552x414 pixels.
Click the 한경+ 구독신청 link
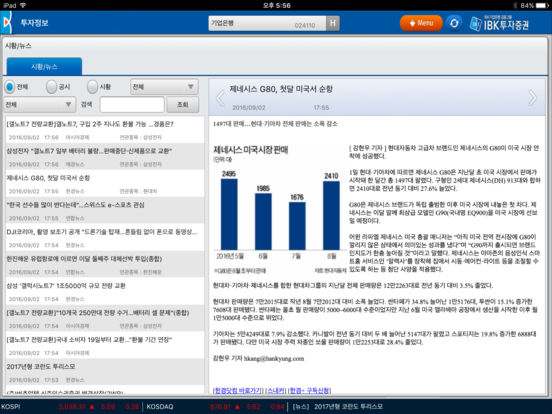pos(309,390)
